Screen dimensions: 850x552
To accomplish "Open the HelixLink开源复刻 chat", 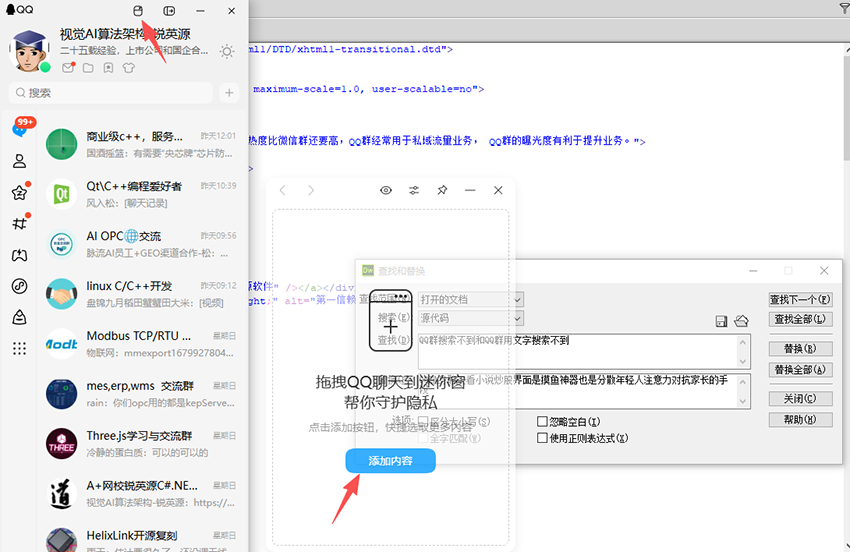I will pyautogui.click(x=142, y=540).
